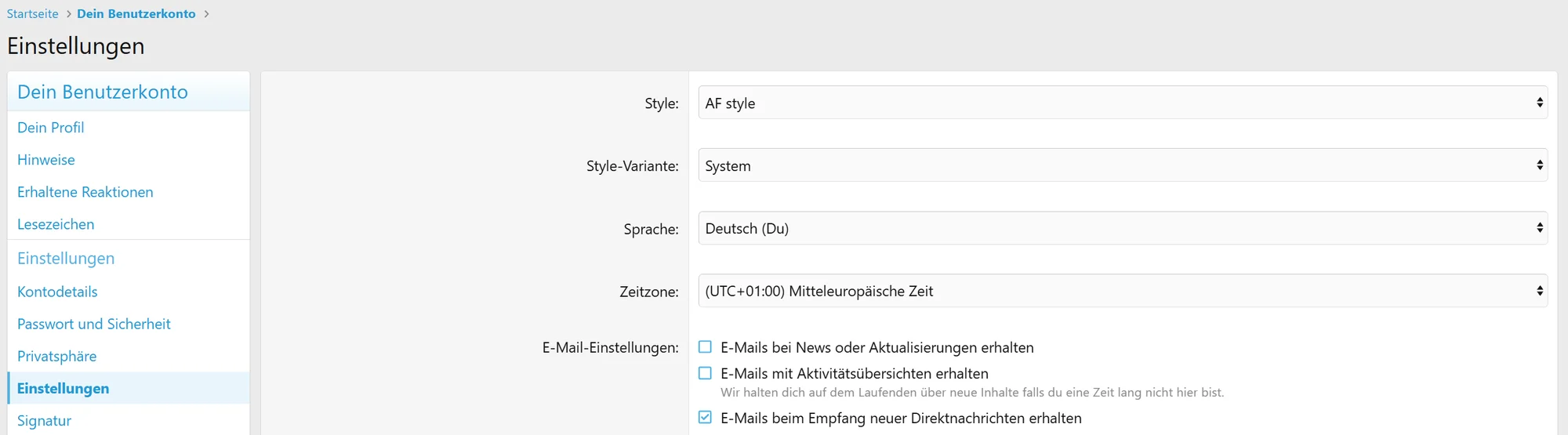Click the Sprache dropdown arrow icon
This screenshot has height=435, width=1568.
click(1540, 228)
